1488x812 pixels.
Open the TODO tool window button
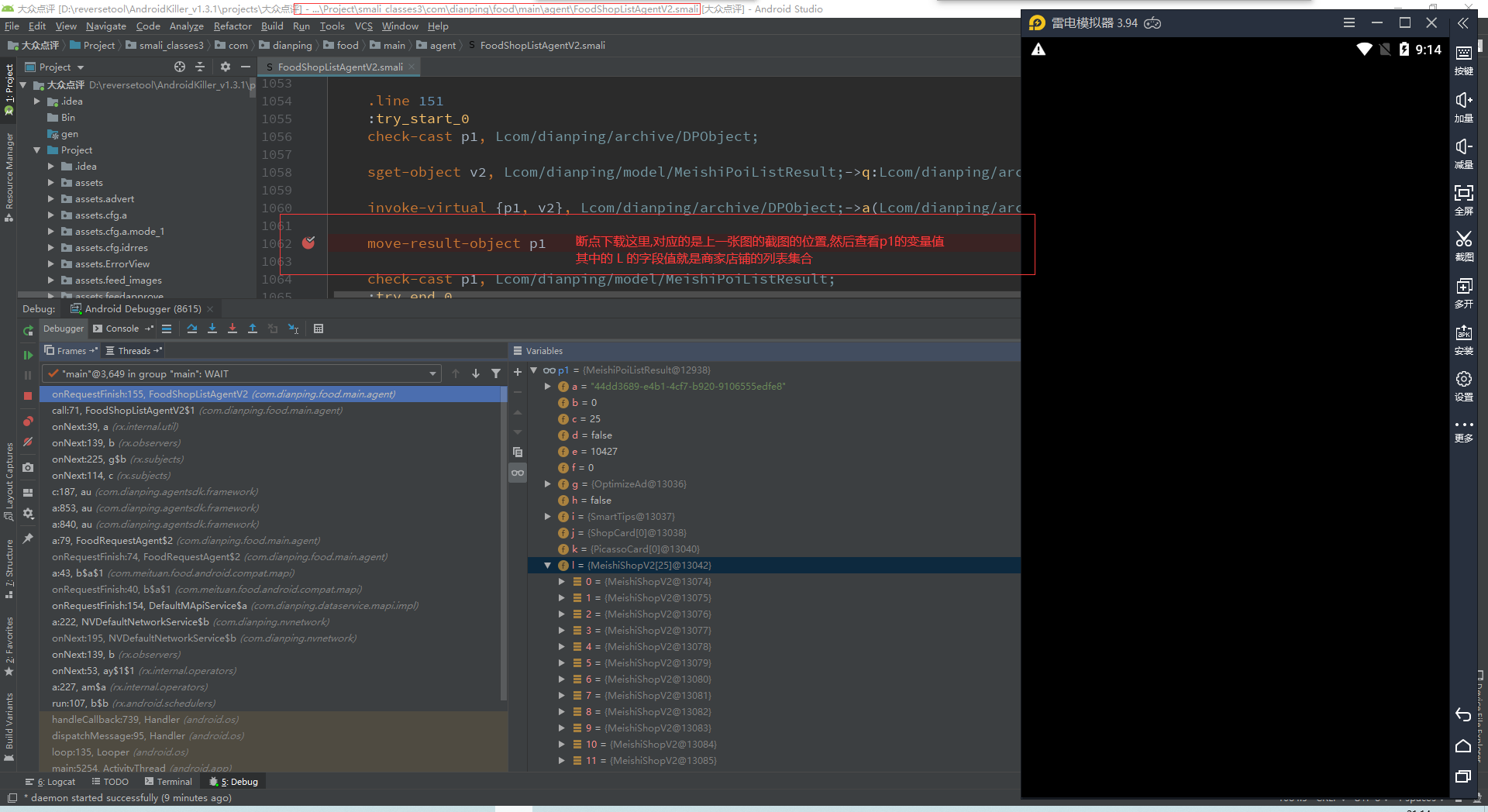pyautogui.click(x=110, y=782)
